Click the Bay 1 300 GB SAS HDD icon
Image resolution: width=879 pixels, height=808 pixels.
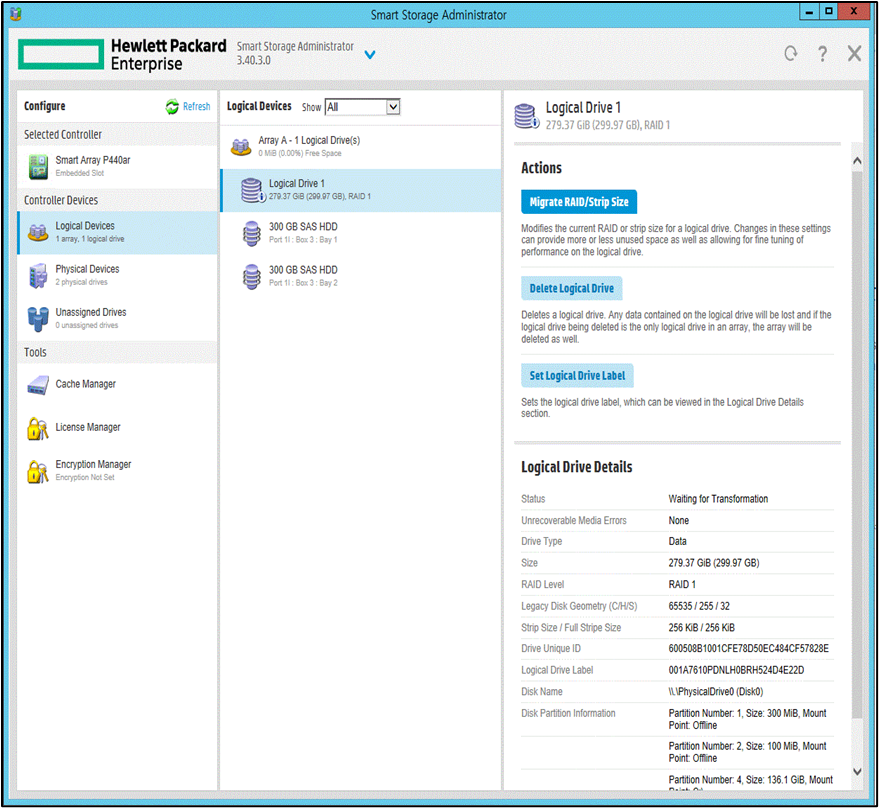(252, 233)
